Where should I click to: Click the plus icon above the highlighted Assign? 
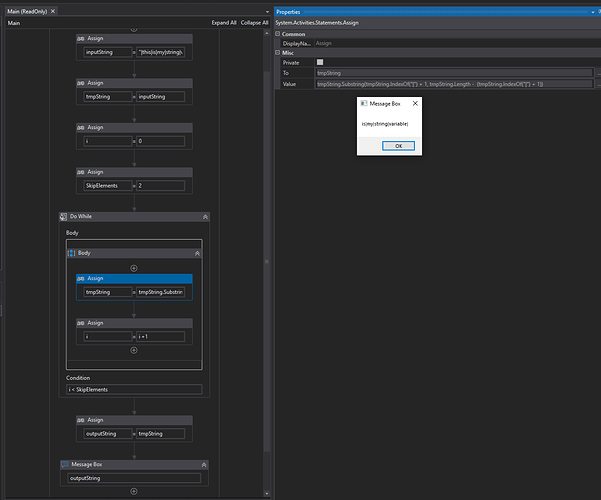click(x=134, y=268)
